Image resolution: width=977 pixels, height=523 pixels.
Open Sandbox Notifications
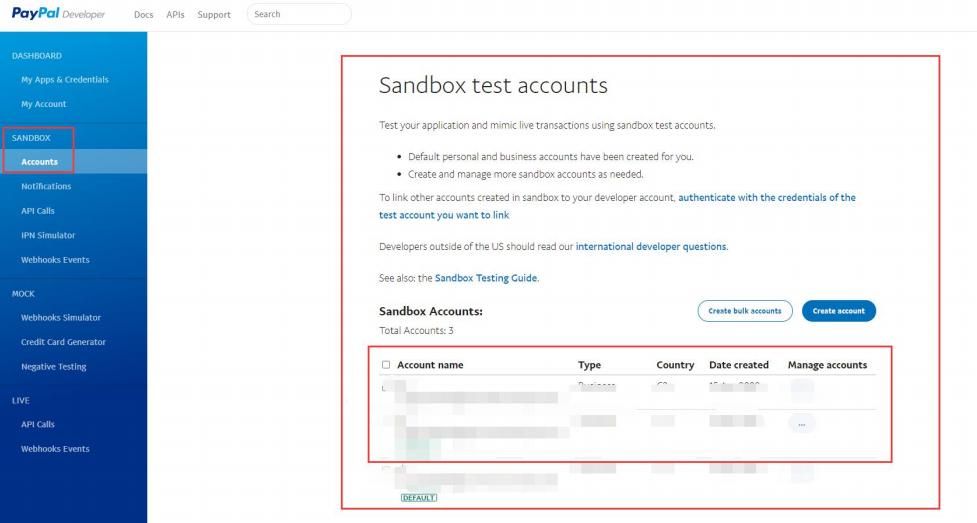pyautogui.click(x=46, y=186)
